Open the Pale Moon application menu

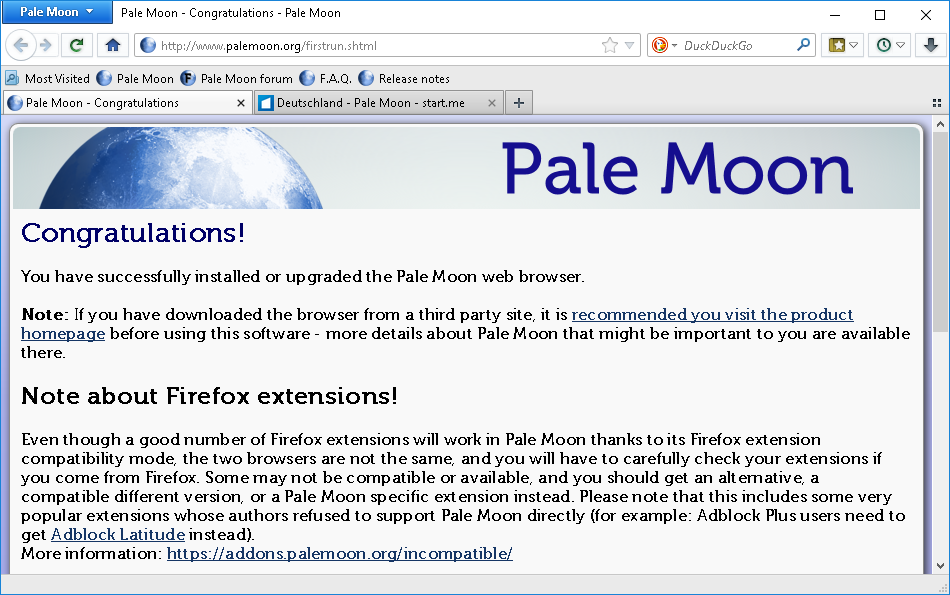point(57,12)
